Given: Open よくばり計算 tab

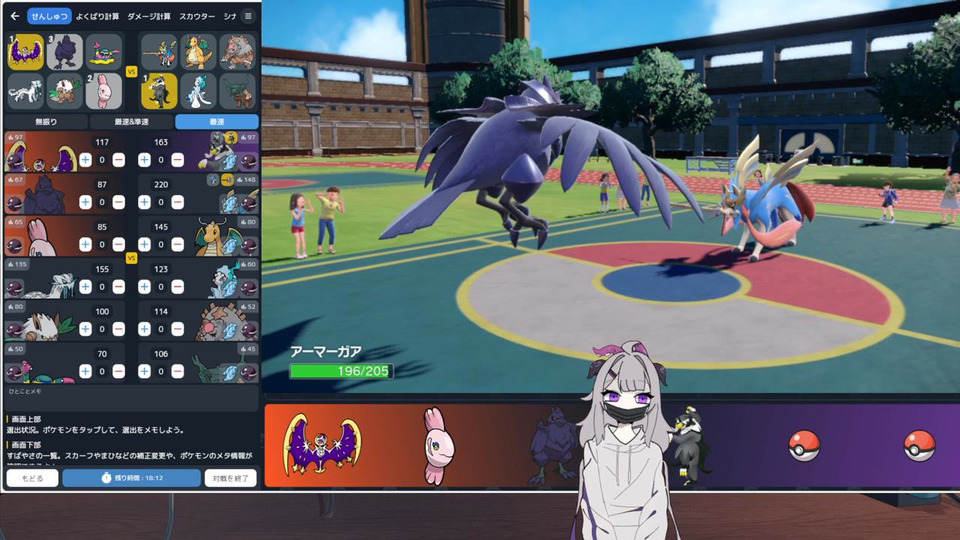Looking at the screenshot, I should click(x=97, y=16).
